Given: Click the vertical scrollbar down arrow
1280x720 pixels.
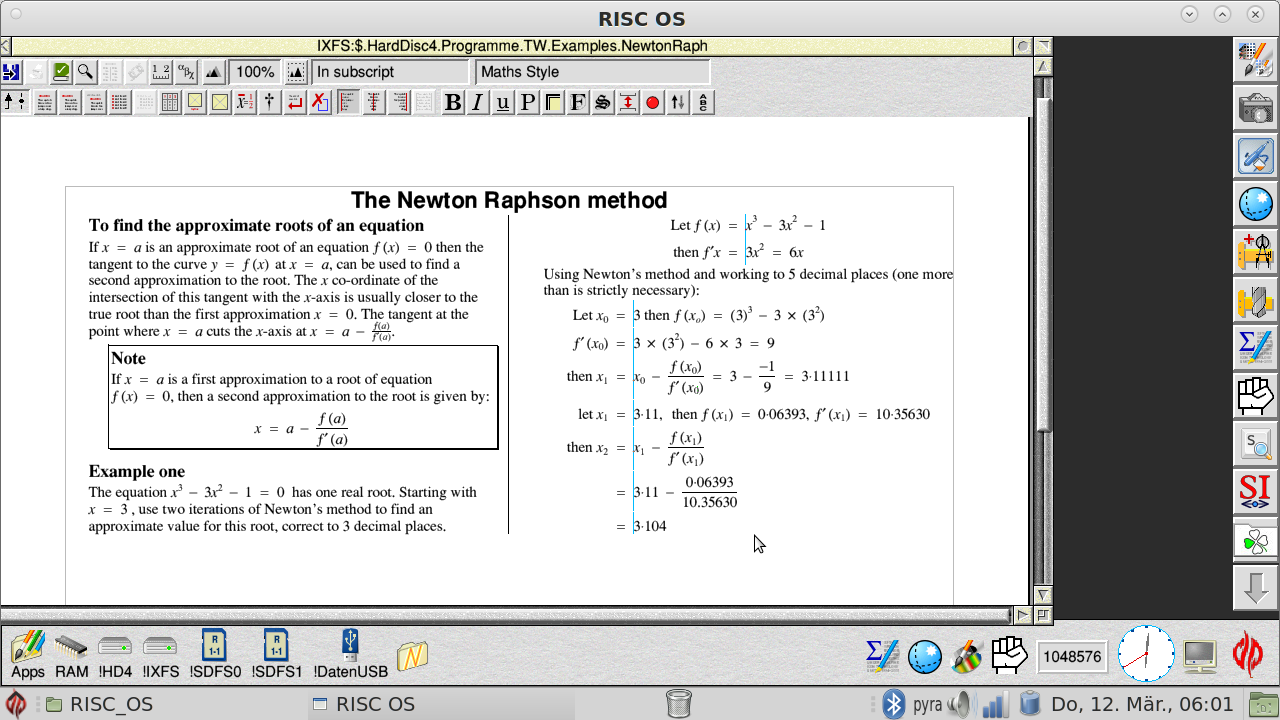Looking at the screenshot, I should (1043, 596).
